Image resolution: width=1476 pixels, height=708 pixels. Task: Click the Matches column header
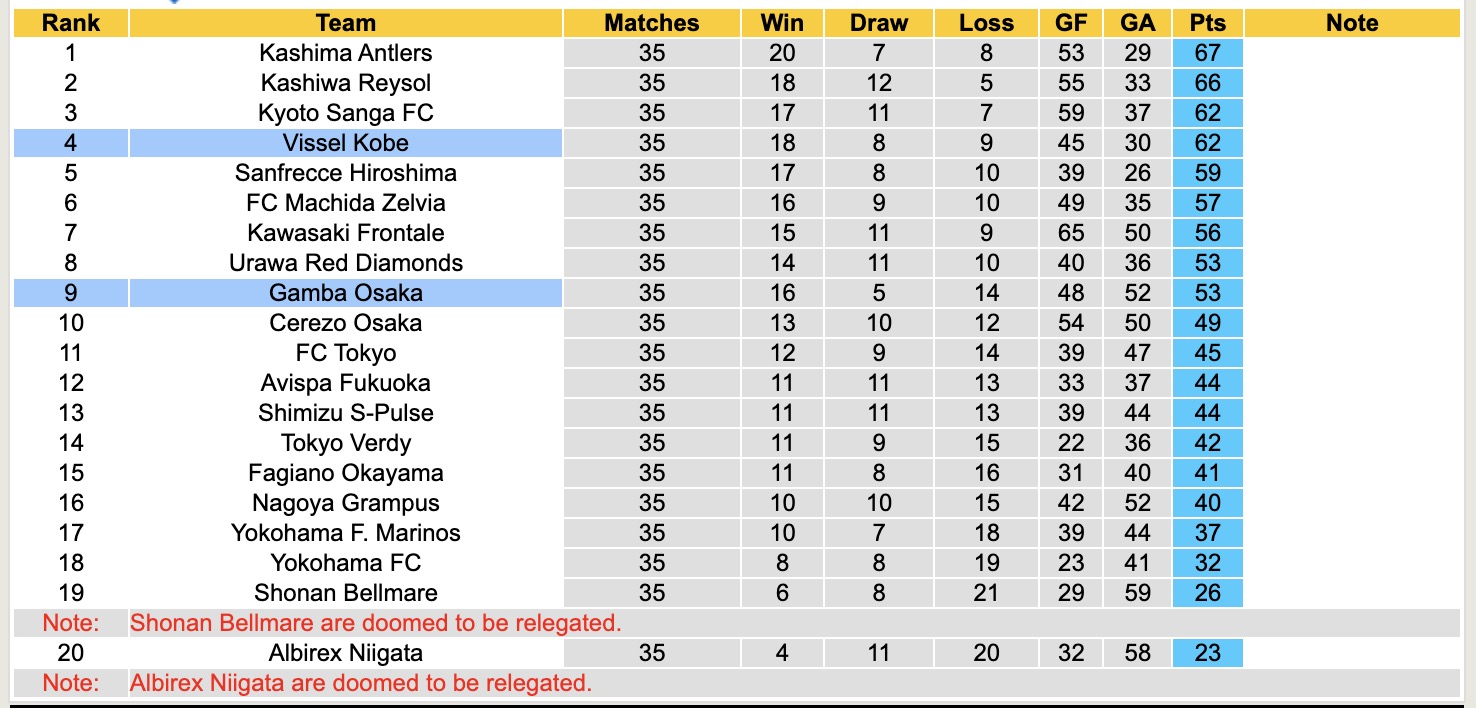[x=651, y=23]
